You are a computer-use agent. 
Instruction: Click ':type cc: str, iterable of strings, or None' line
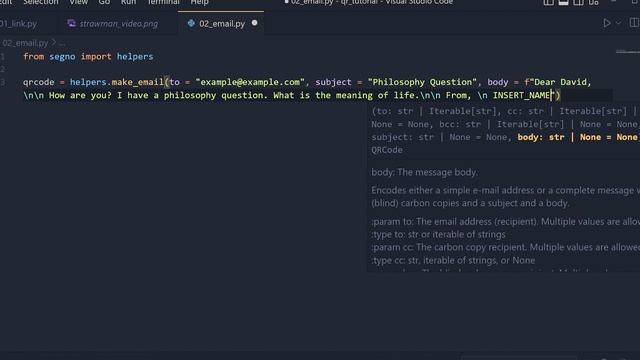coord(453,260)
